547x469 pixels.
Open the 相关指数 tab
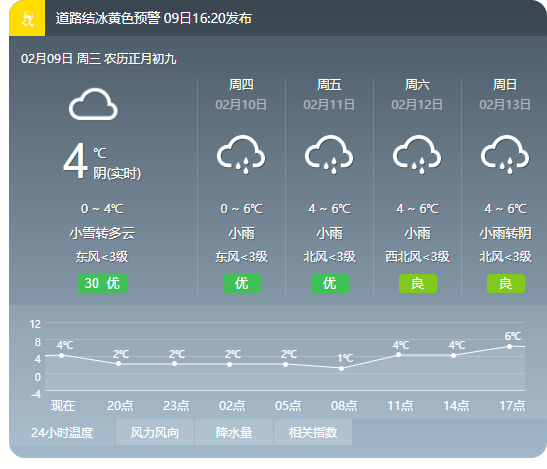[313, 433]
